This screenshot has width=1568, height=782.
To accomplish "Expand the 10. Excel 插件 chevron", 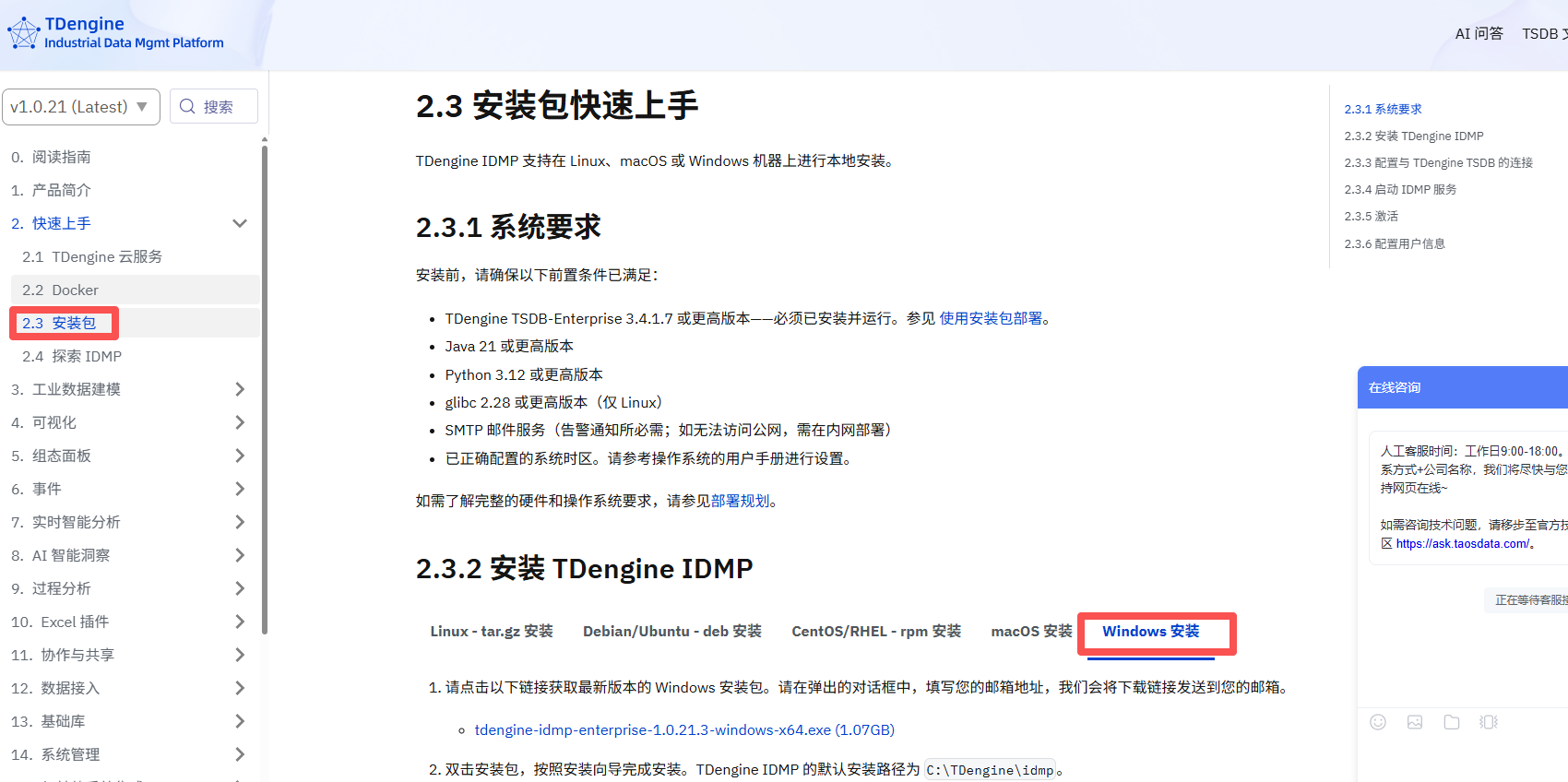I will (240, 622).
